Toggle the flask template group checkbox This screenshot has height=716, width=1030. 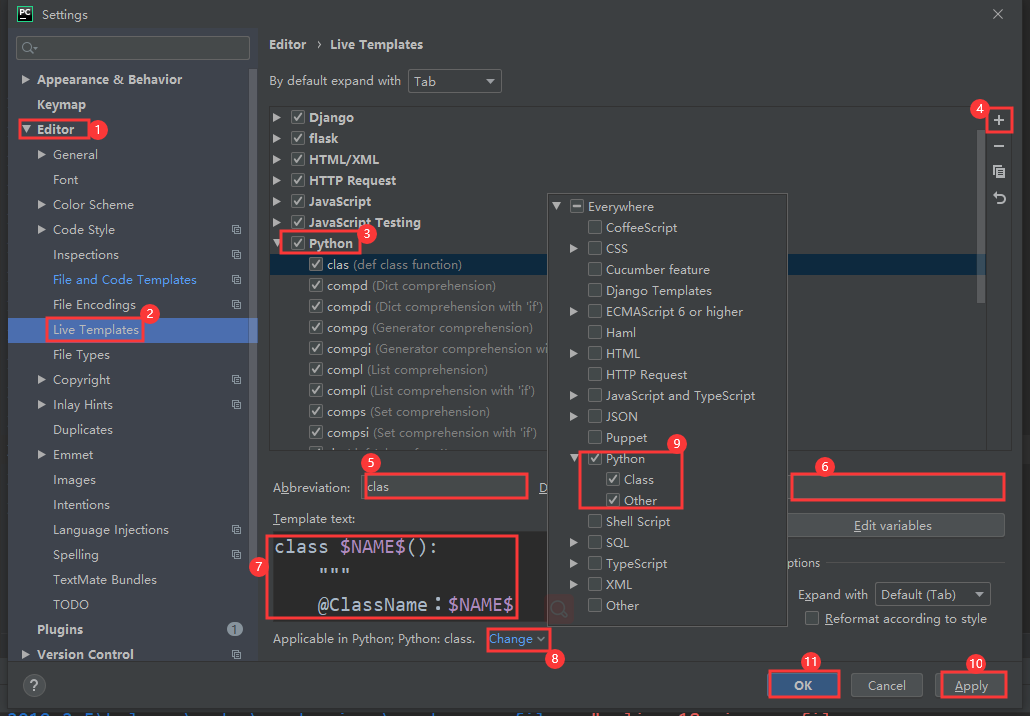(298, 138)
